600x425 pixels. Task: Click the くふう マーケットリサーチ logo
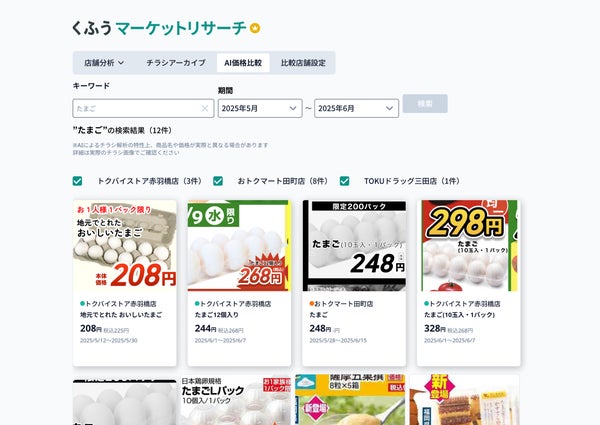(159, 28)
